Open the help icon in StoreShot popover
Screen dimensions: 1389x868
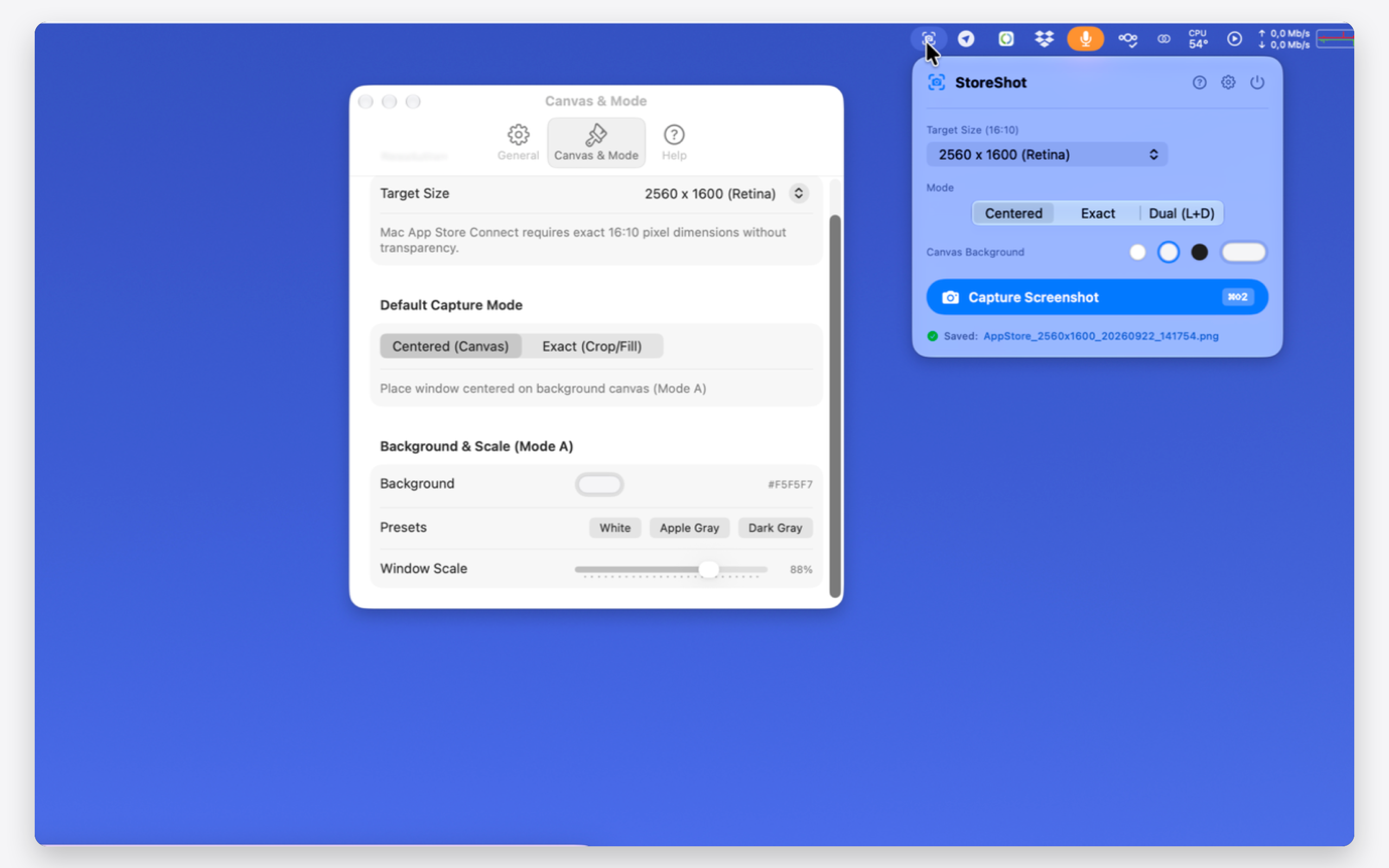point(1199,82)
